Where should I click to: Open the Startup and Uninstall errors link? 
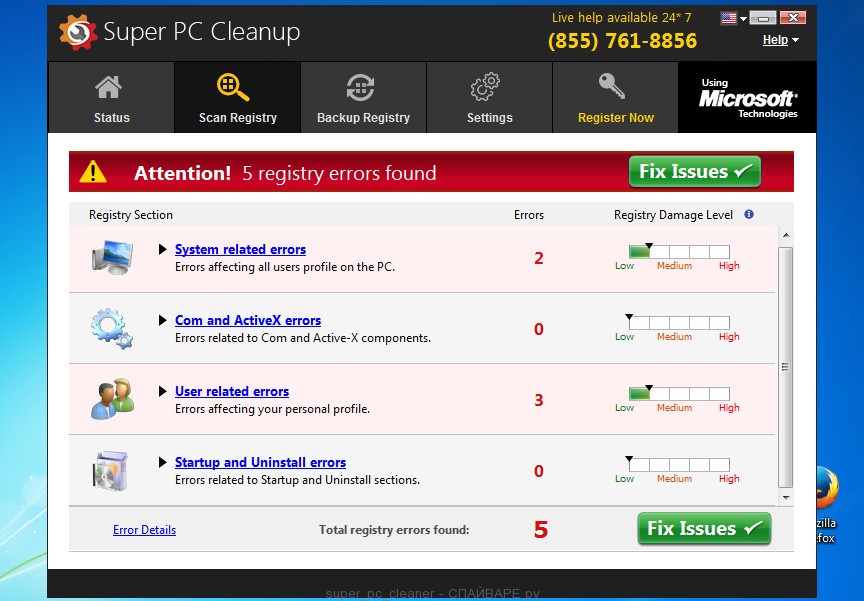(261, 463)
